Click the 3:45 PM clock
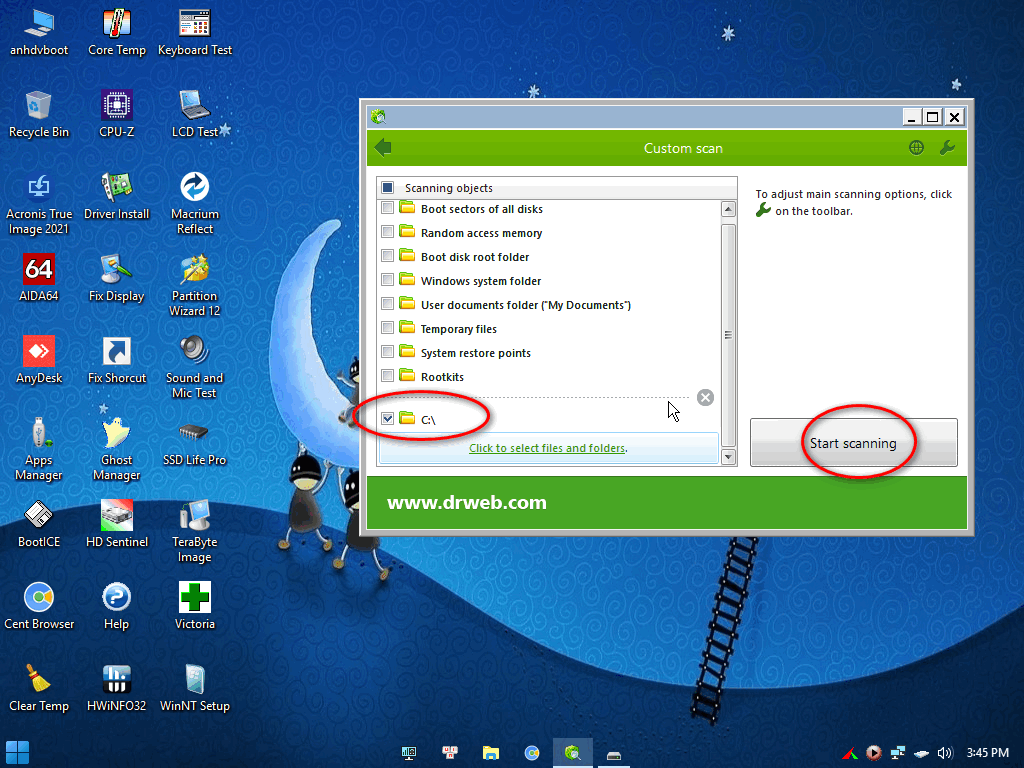This screenshot has width=1024, height=768. [x=988, y=753]
